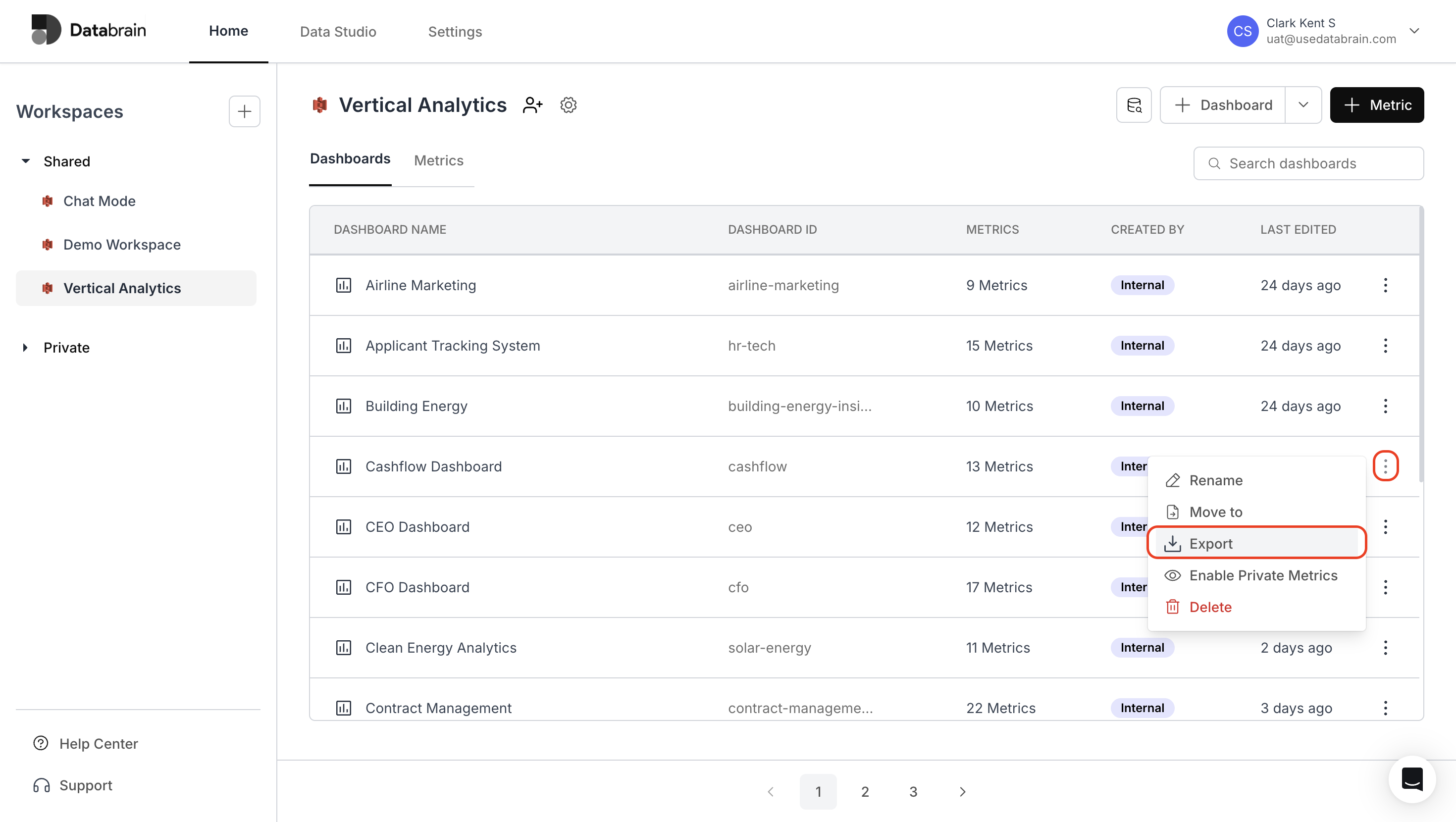Open workspace settings gear icon

point(568,105)
